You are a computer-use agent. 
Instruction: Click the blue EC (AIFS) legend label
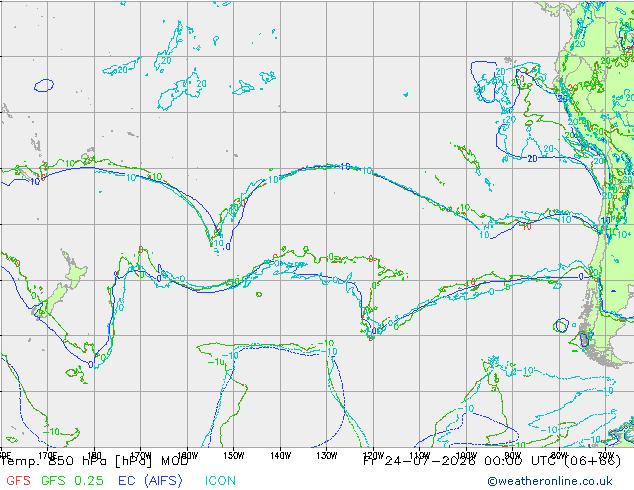tap(150, 481)
